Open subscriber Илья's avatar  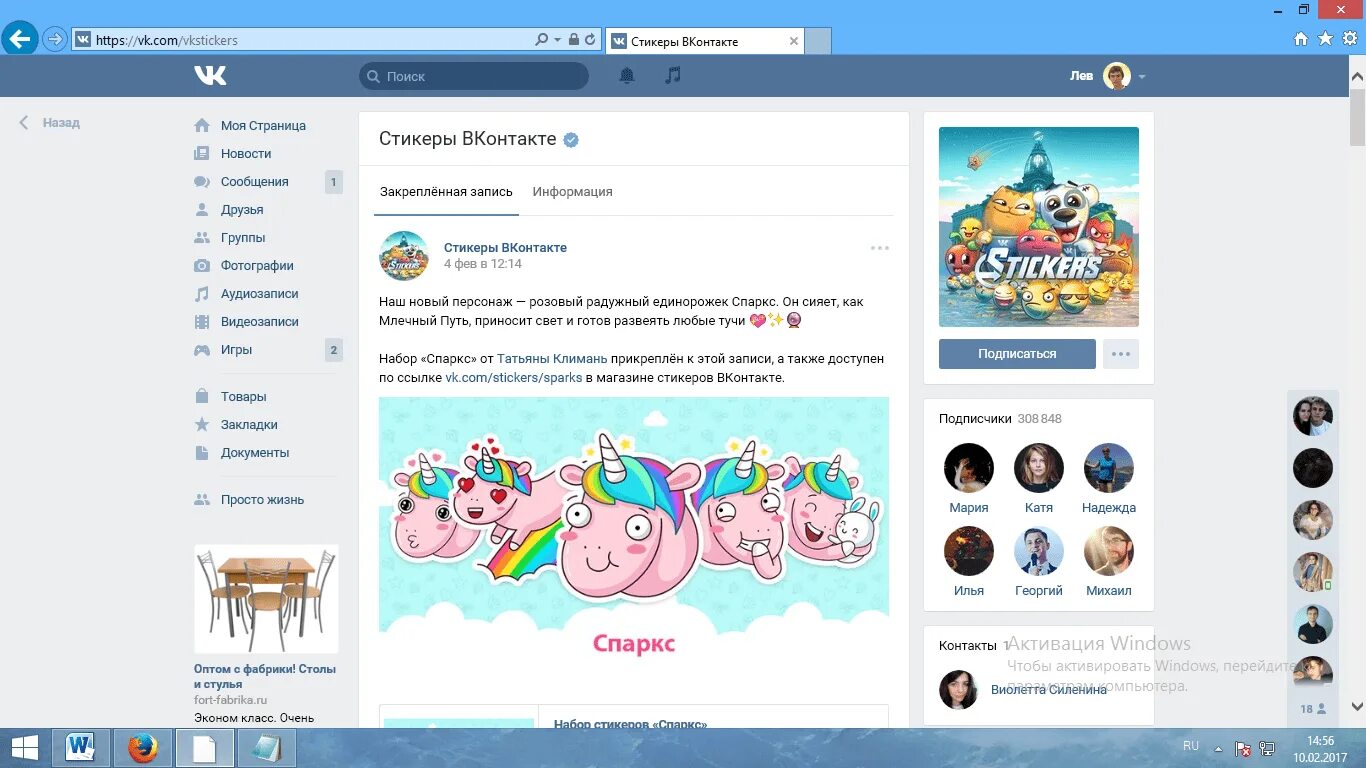(x=969, y=551)
